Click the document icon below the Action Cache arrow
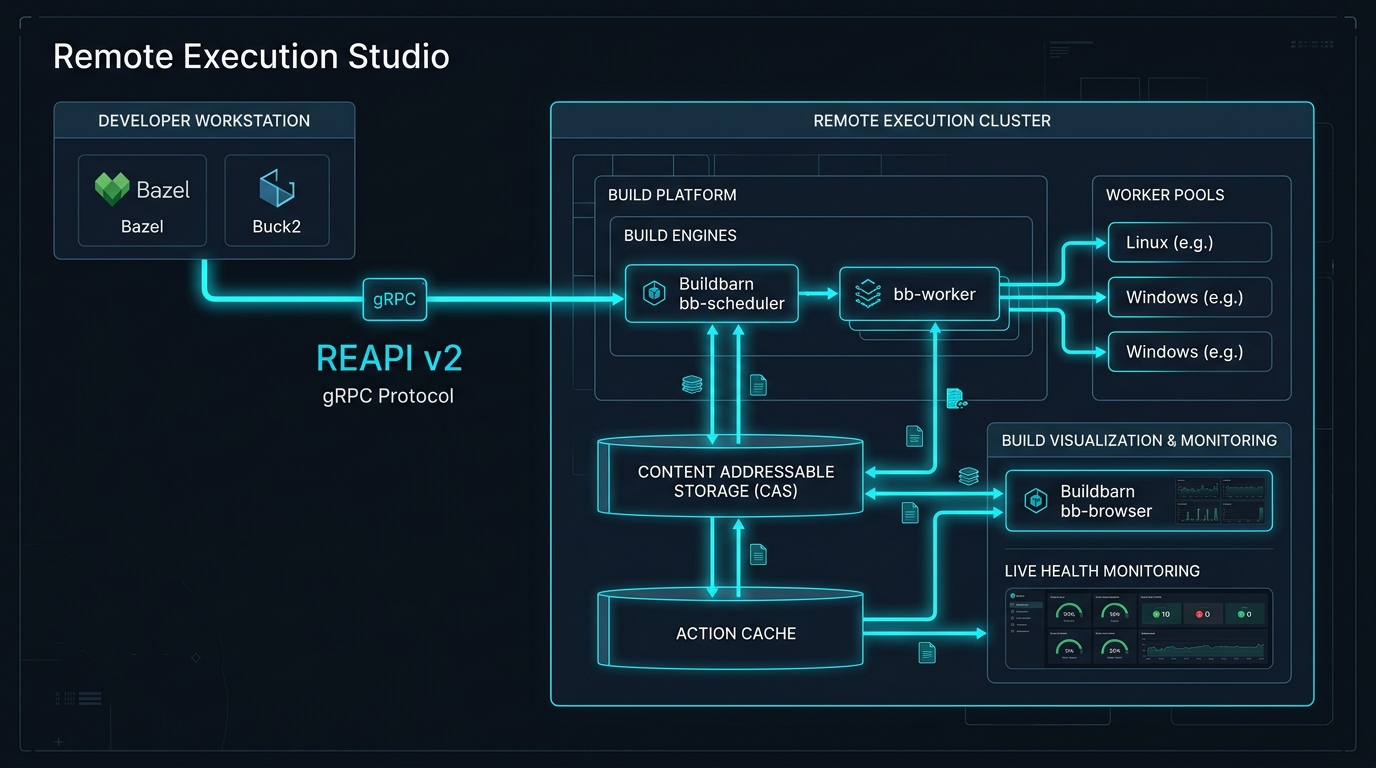Screen dimensions: 1376x768 click(927, 653)
